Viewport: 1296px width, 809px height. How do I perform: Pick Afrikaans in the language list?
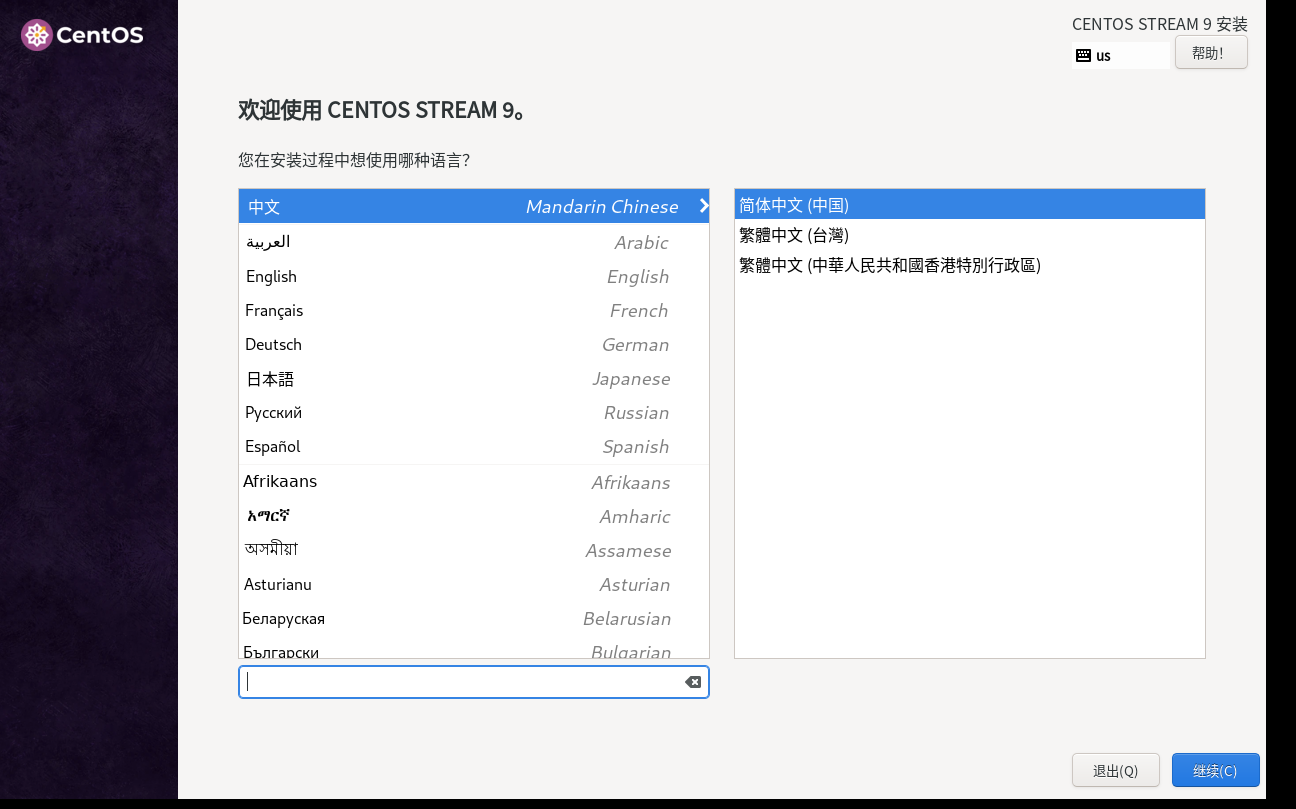474,482
